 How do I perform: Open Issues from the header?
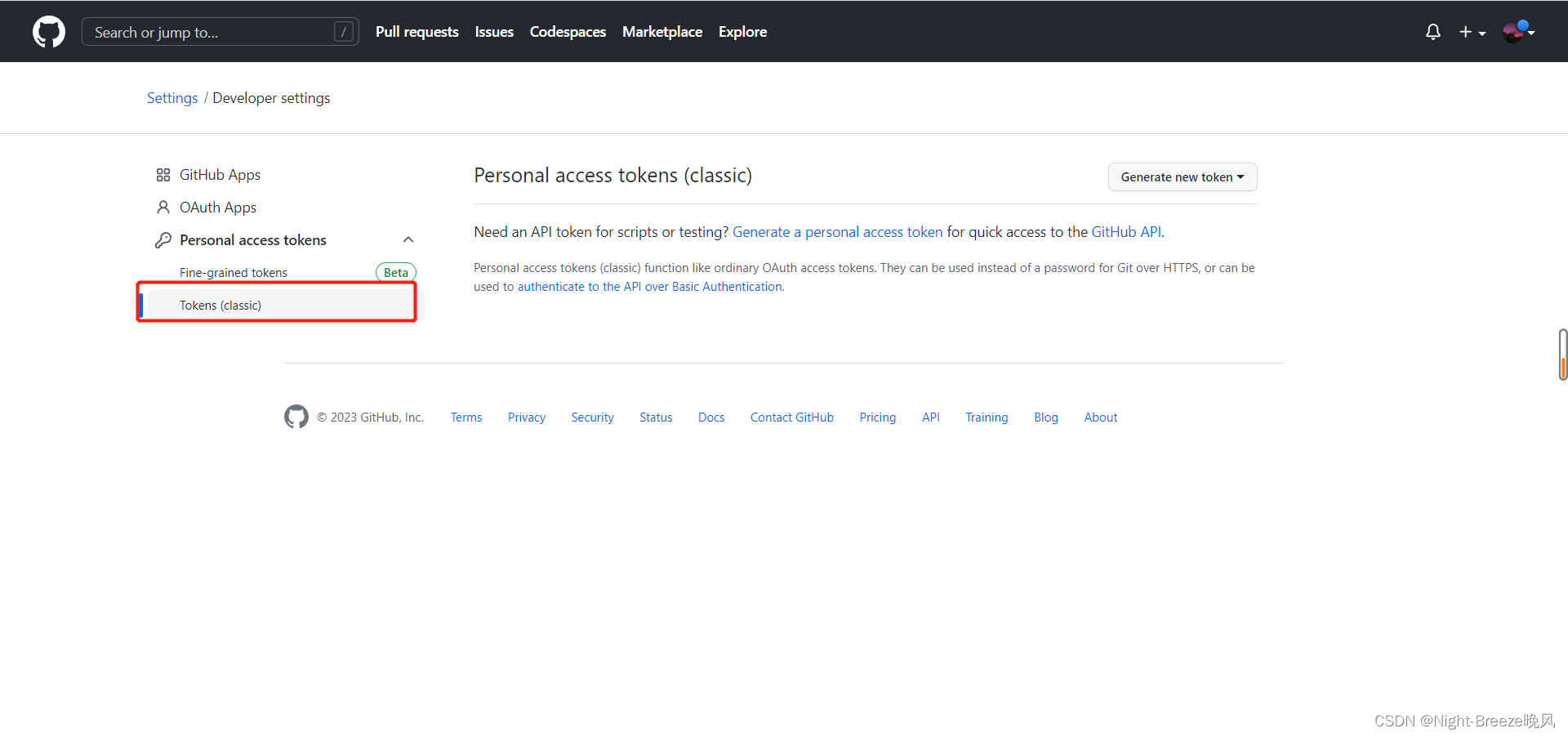click(x=494, y=32)
